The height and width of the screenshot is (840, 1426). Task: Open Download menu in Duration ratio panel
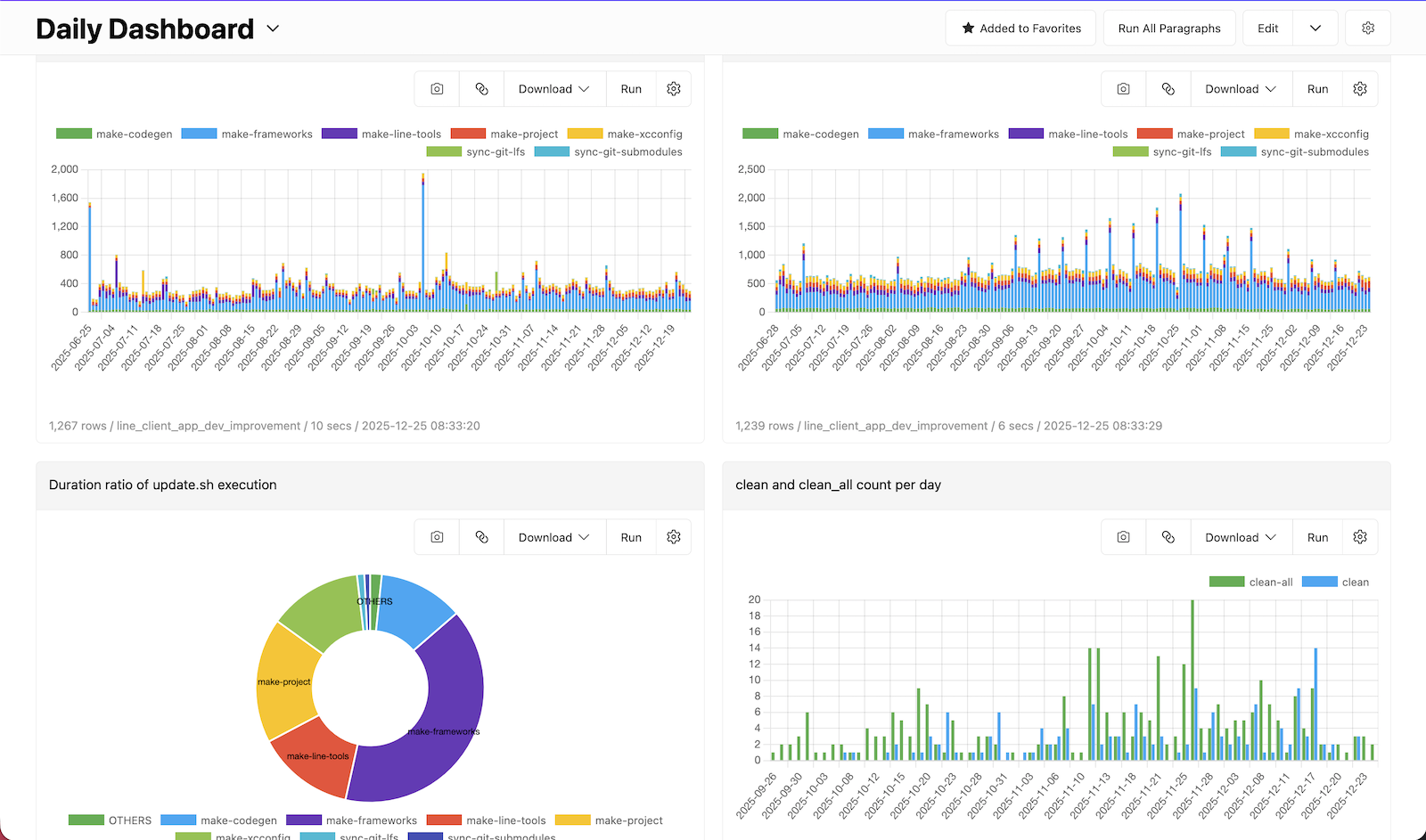[554, 537]
